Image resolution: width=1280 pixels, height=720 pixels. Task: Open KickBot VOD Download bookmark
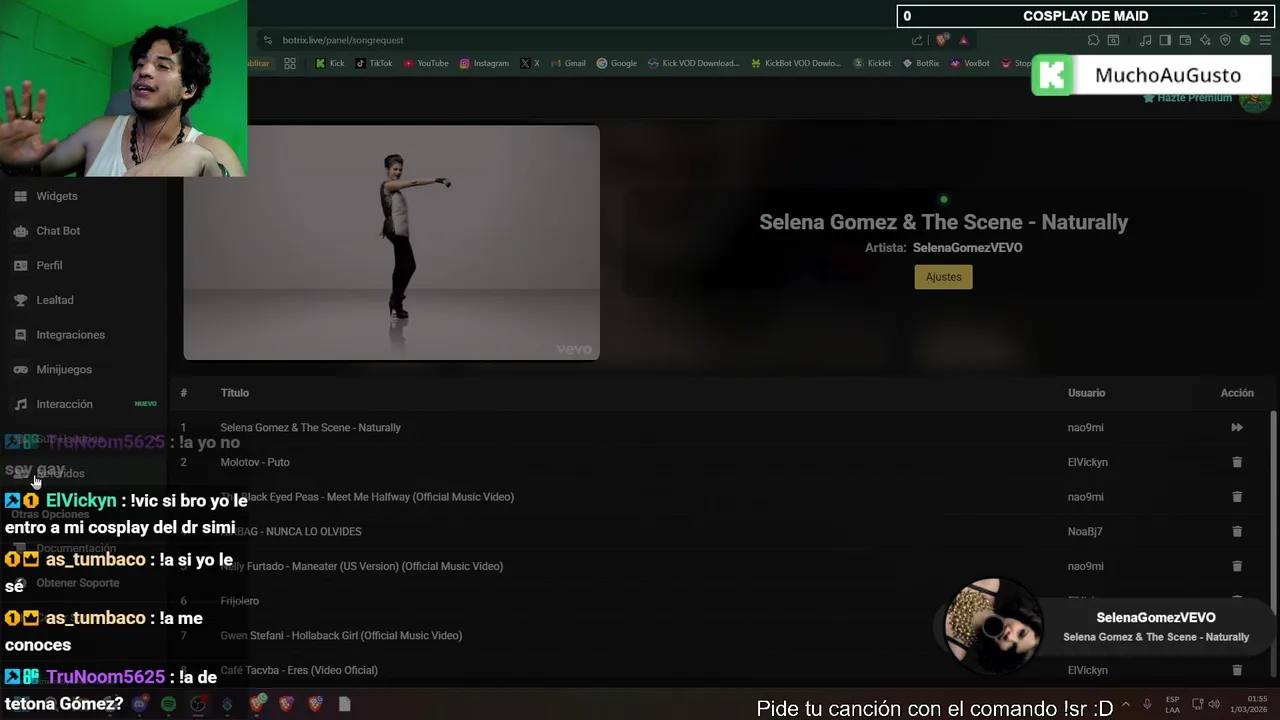point(796,63)
